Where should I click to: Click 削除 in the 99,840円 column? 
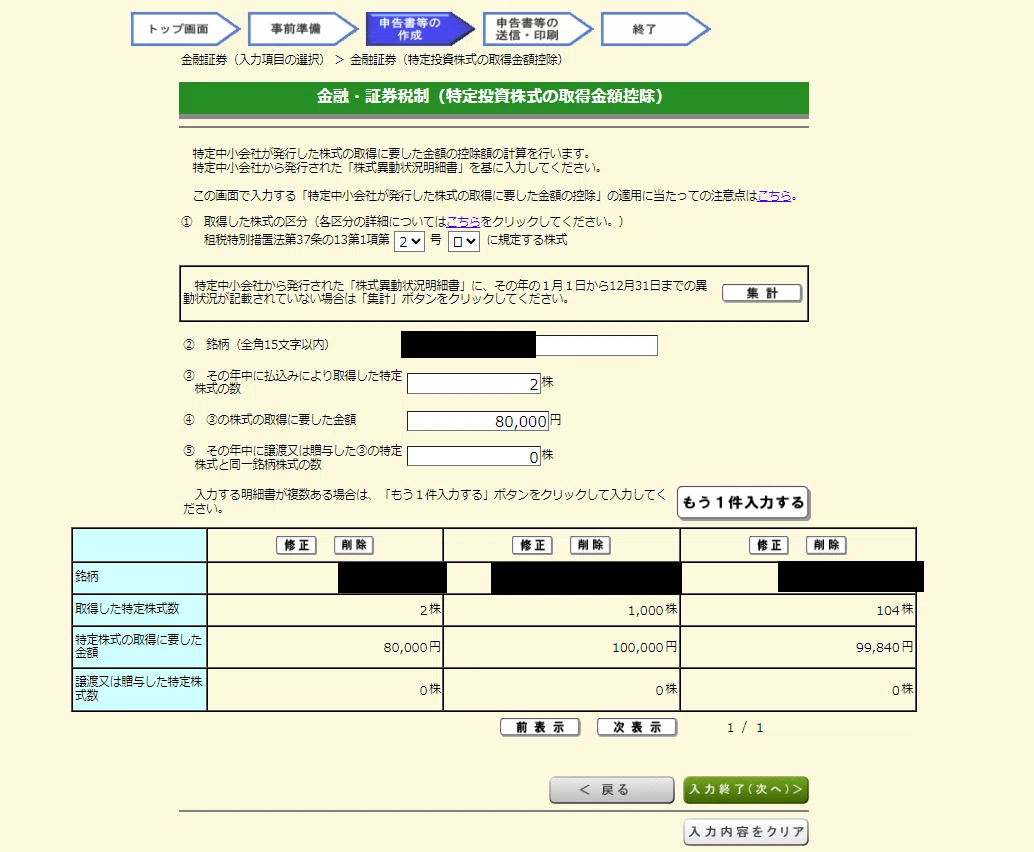tap(826, 545)
